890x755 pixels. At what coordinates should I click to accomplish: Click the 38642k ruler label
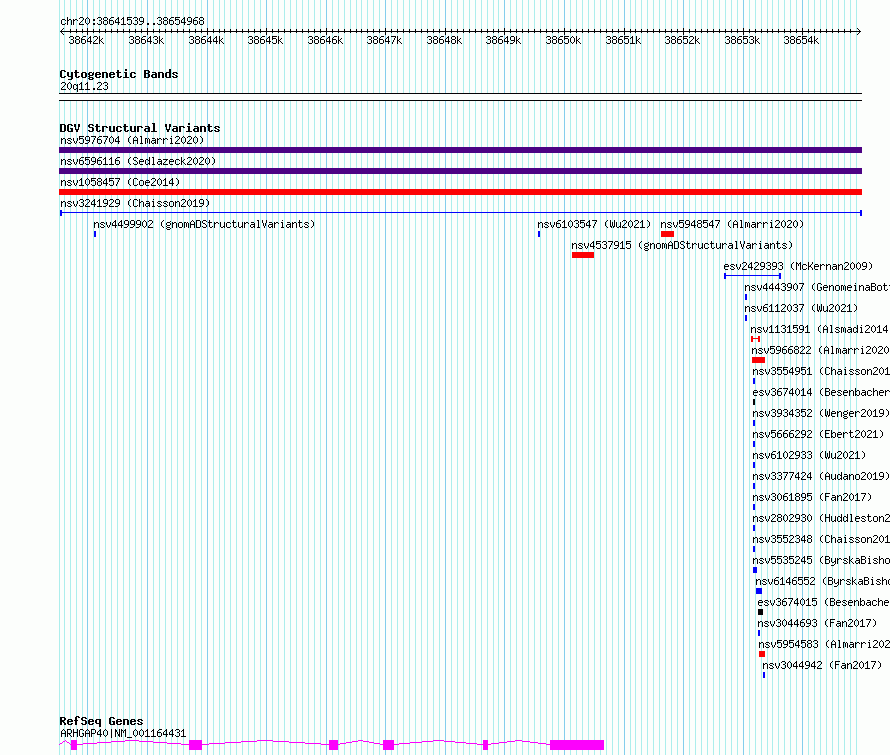tap(86, 40)
